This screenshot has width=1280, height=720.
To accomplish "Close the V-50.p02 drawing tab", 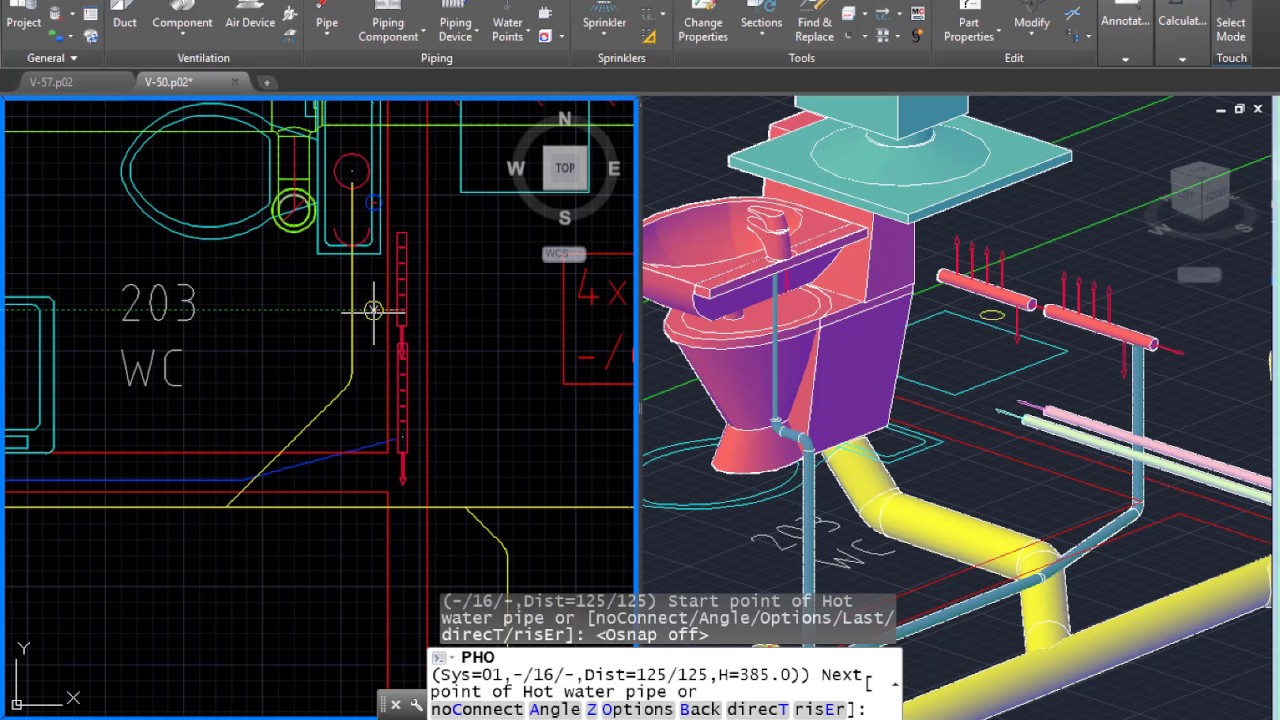I will click(x=235, y=82).
